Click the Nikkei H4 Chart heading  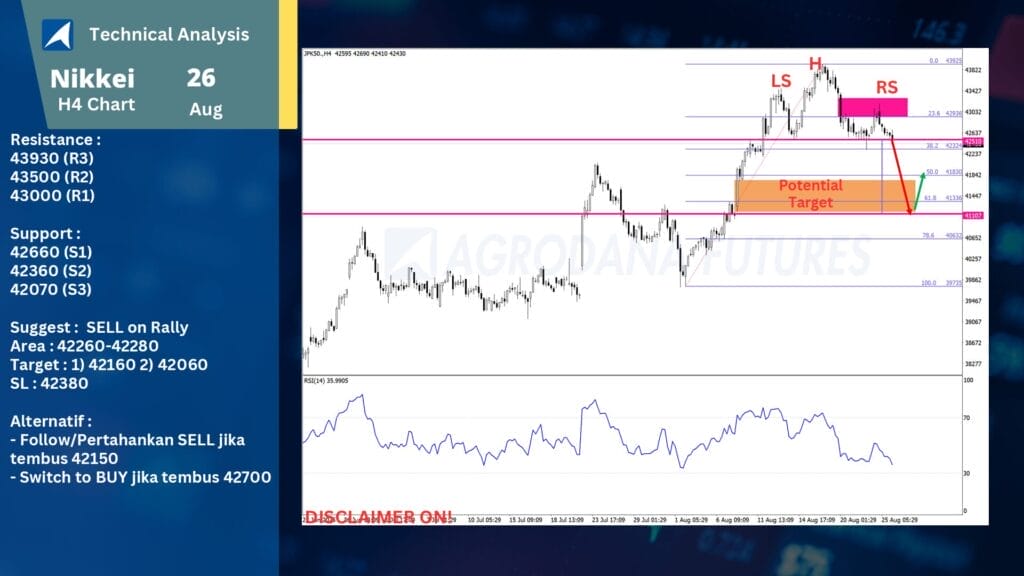tap(93, 90)
